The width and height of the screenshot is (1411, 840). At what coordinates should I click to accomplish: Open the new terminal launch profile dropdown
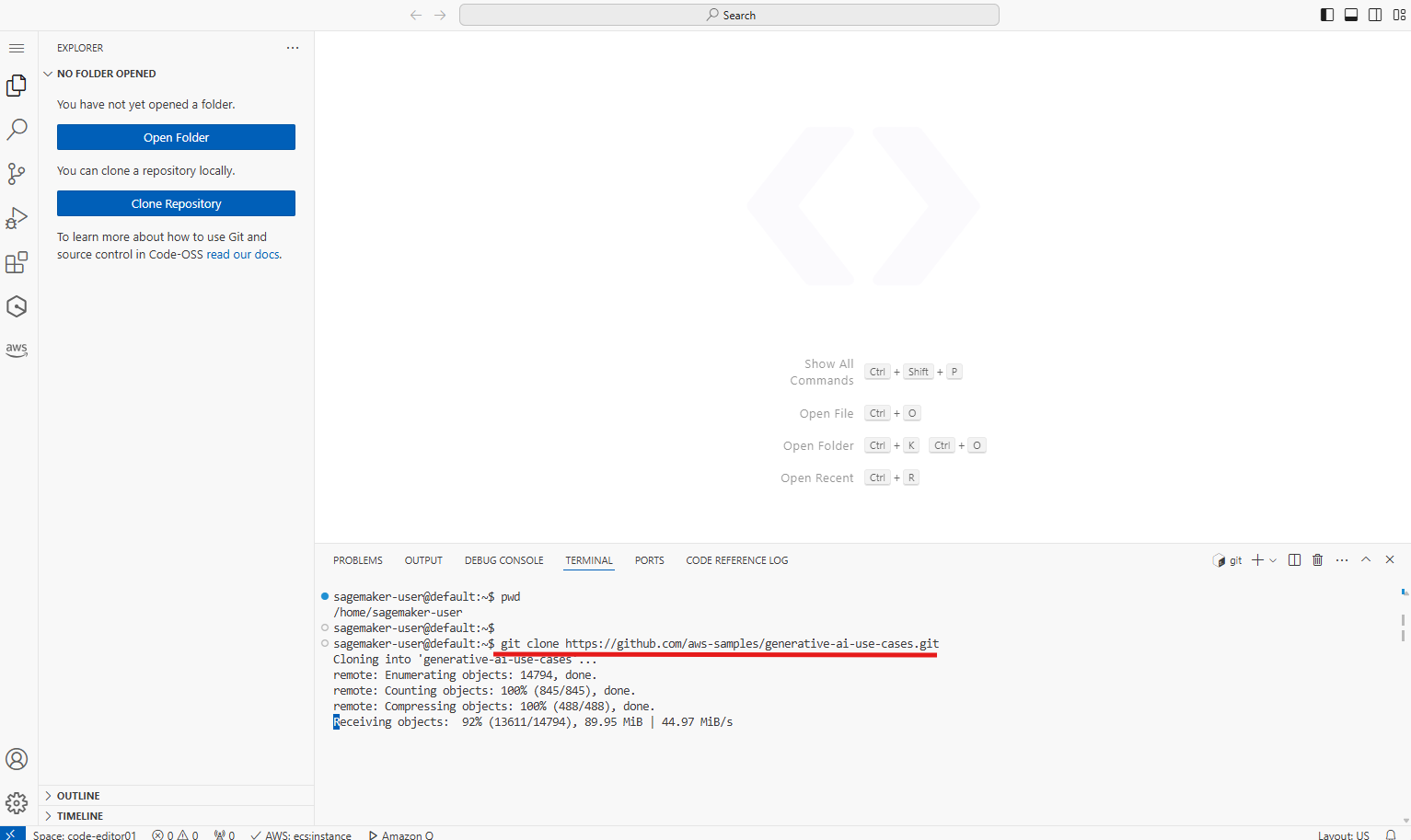(x=1273, y=560)
